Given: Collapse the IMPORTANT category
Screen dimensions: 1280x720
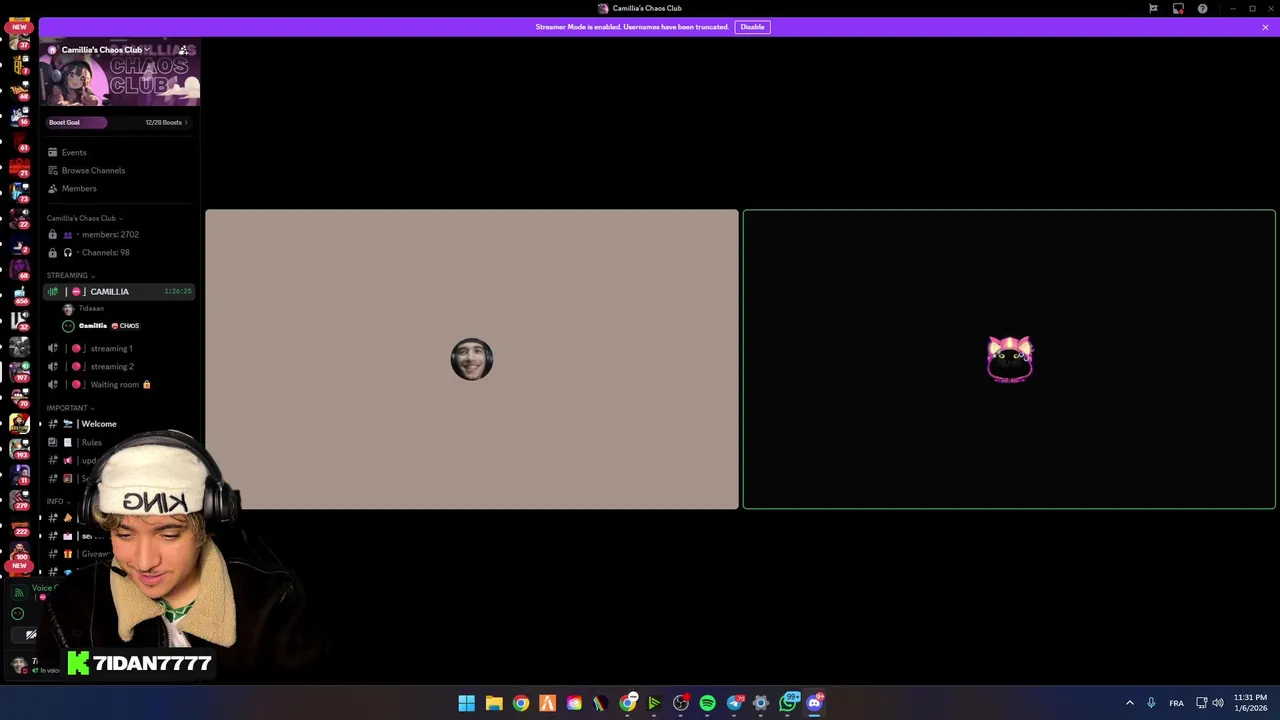Looking at the screenshot, I should pos(70,408).
